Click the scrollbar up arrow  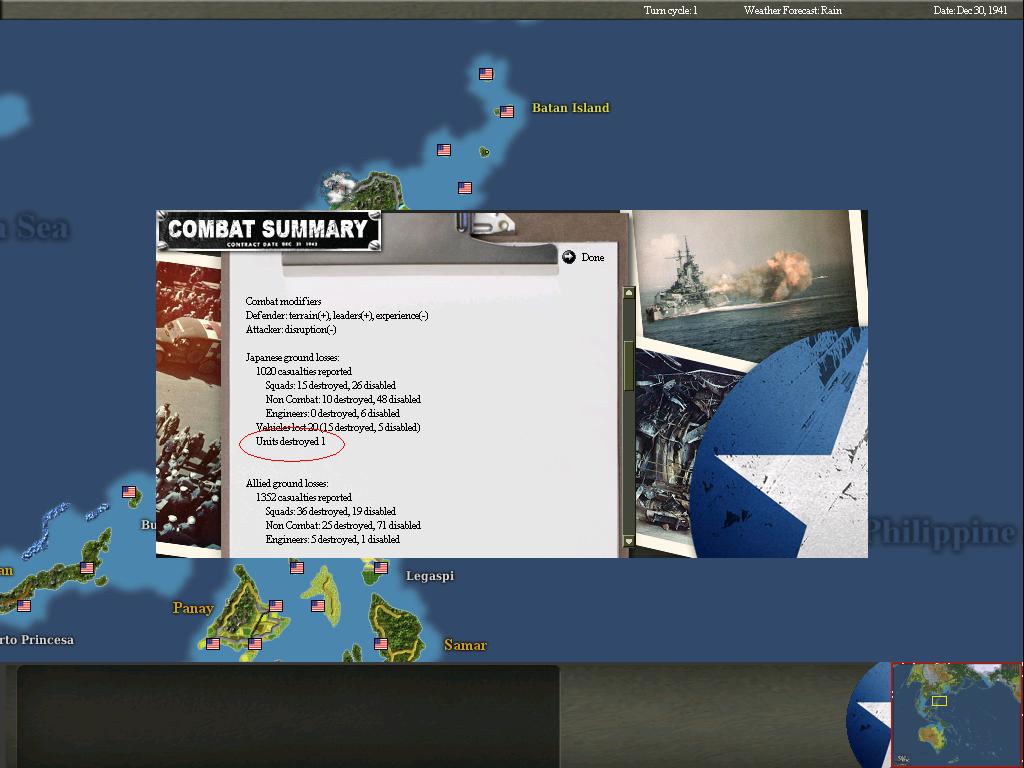pyautogui.click(x=629, y=293)
